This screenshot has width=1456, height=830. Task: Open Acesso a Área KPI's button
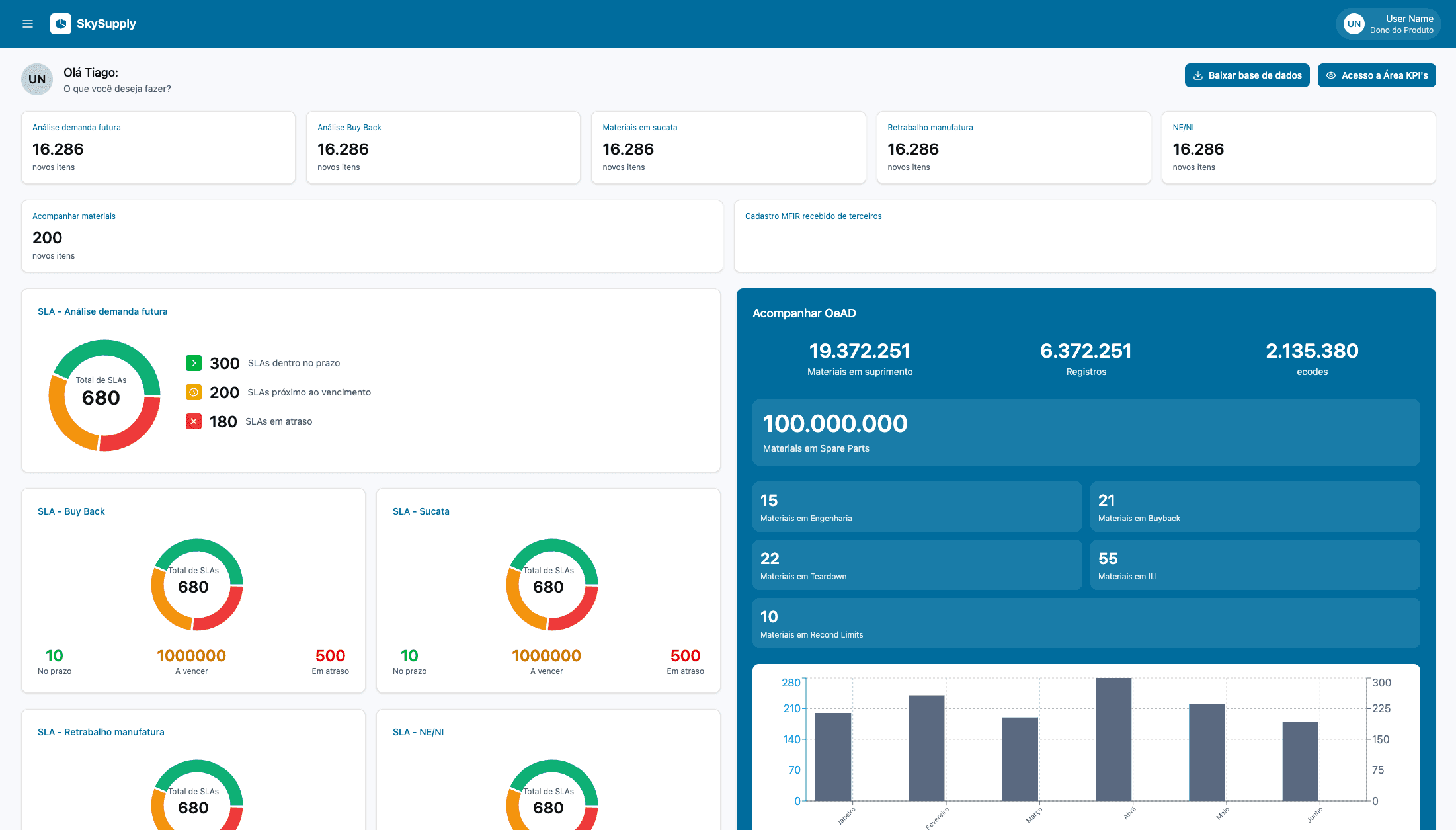[1377, 75]
